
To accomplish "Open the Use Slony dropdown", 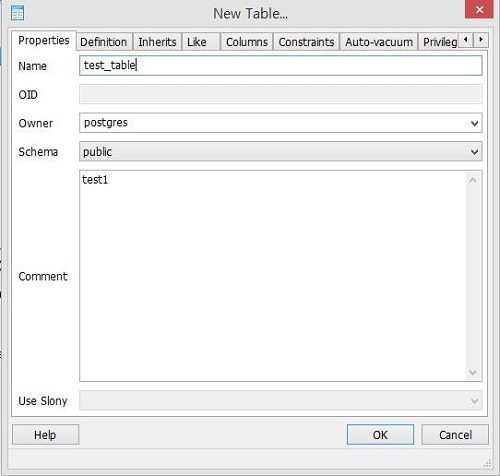I will 281,401.
